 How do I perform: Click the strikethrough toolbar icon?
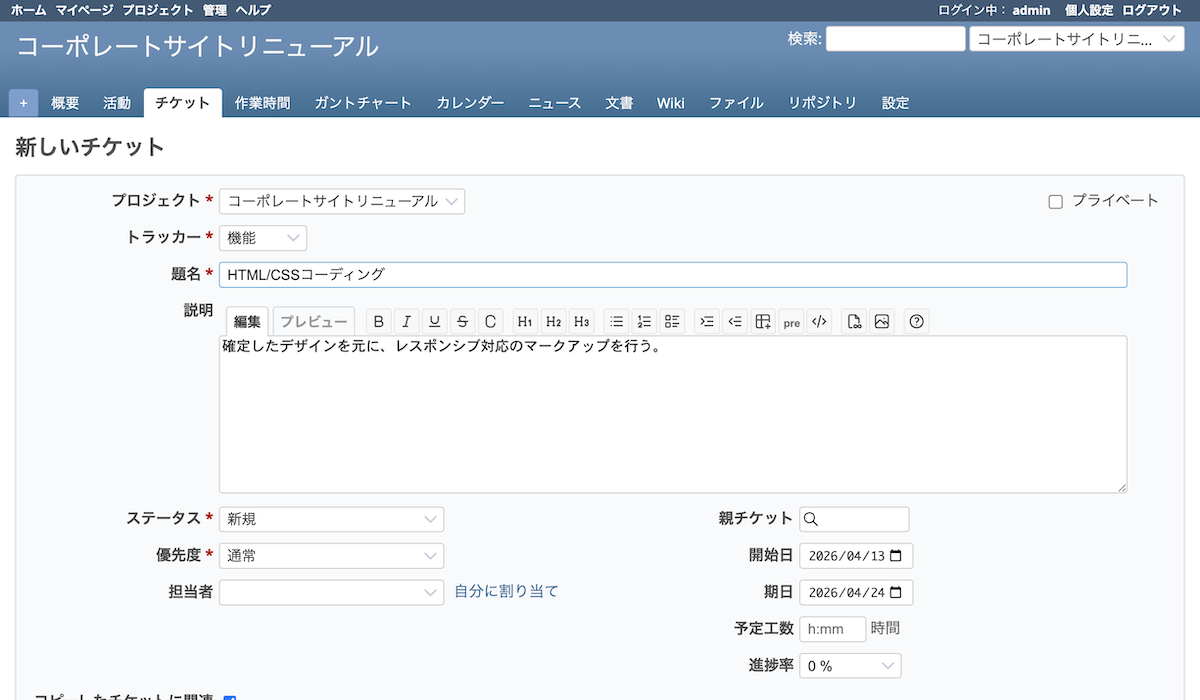click(462, 321)
